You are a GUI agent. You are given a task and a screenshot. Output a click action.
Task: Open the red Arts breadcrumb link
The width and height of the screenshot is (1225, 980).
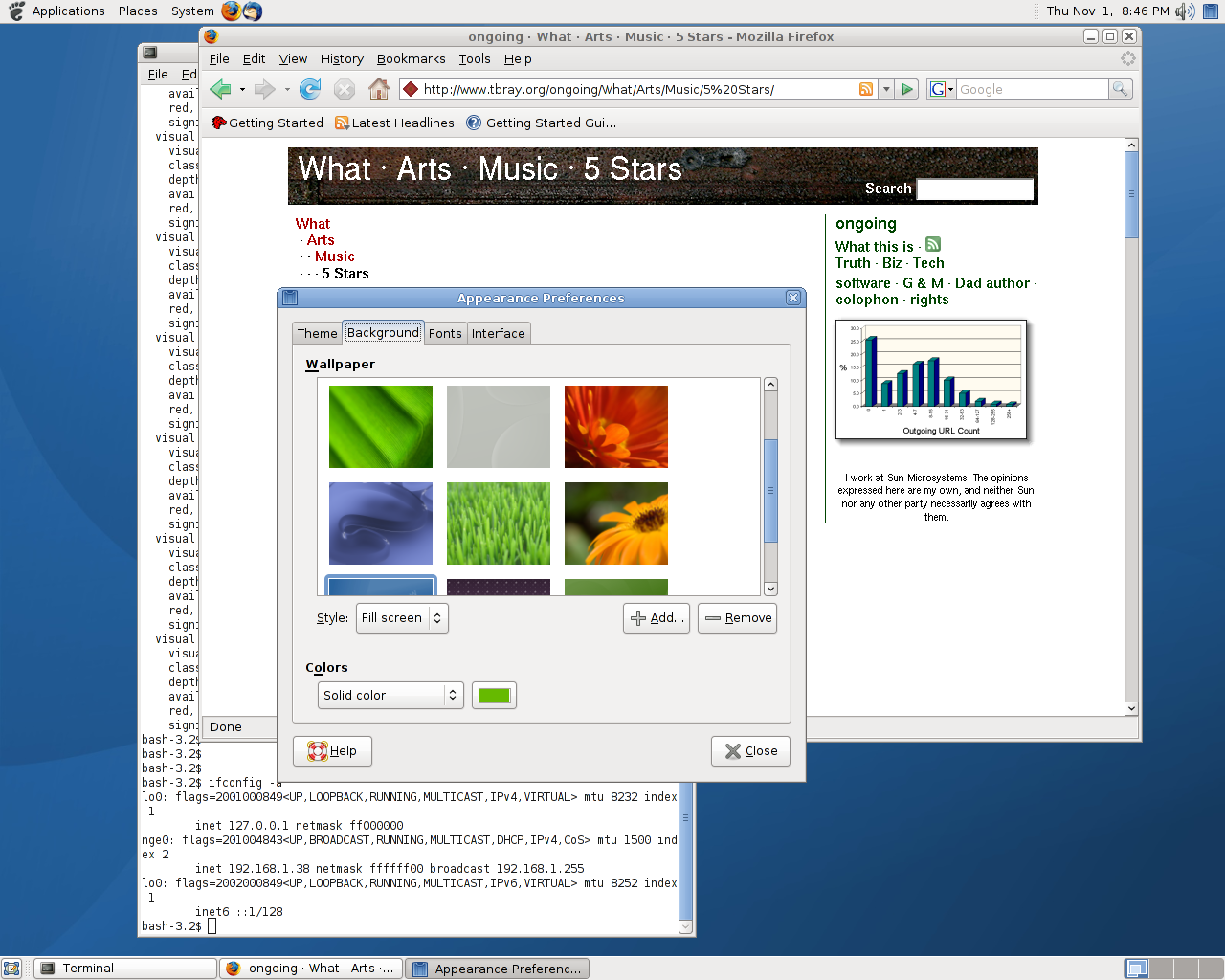coord(321,240)
